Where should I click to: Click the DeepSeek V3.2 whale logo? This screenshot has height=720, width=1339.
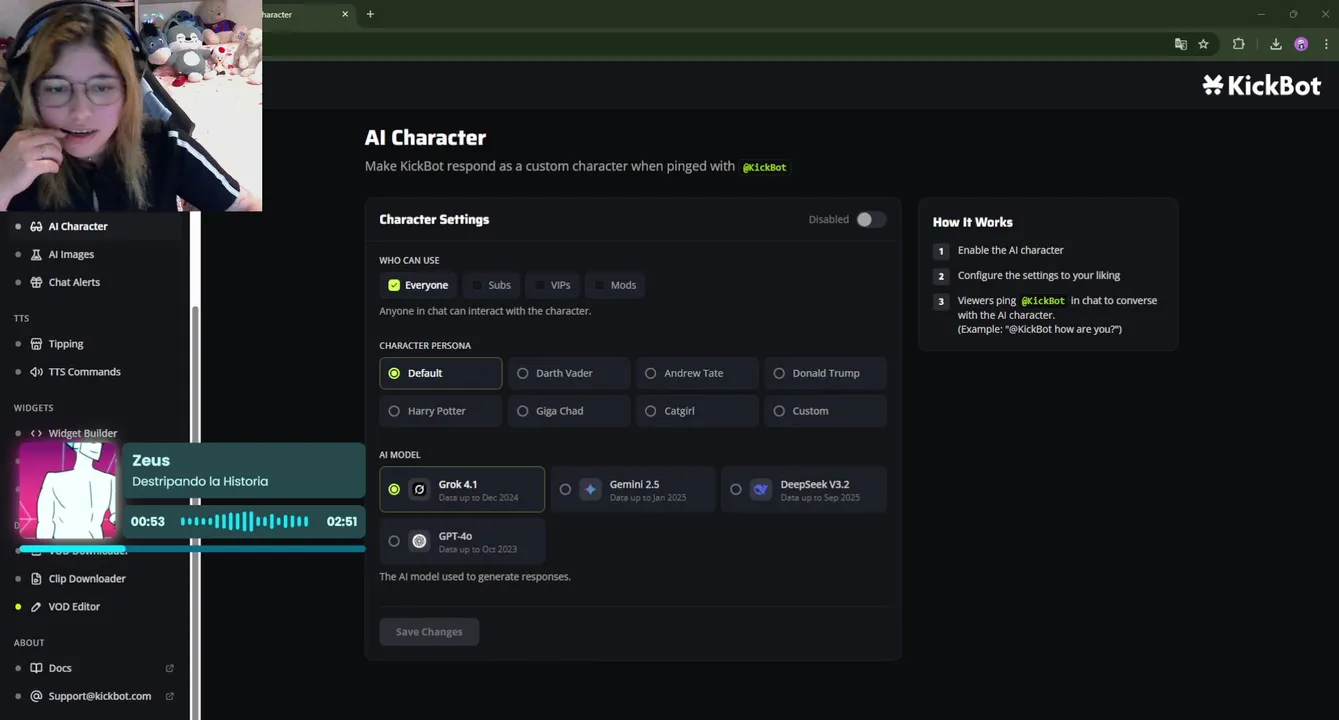click(x=761, y=489)
